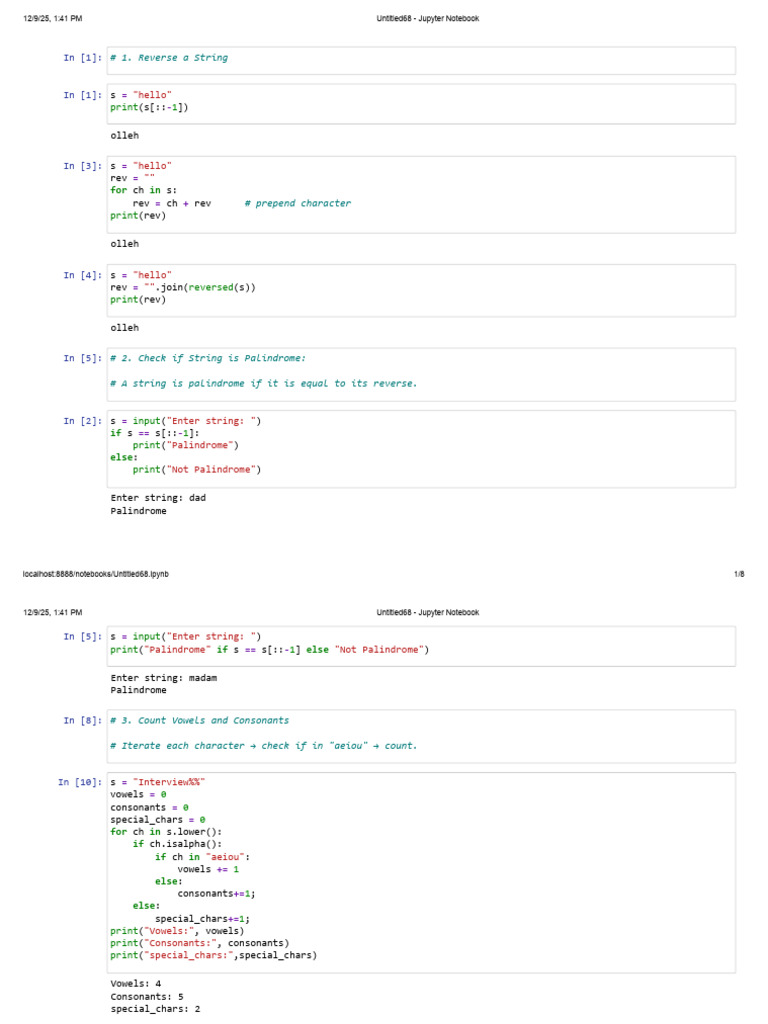Click the '# 1. Reverse a String' comment cell
The width and height of the screenshot is (768, 1024).
point(421,60)
